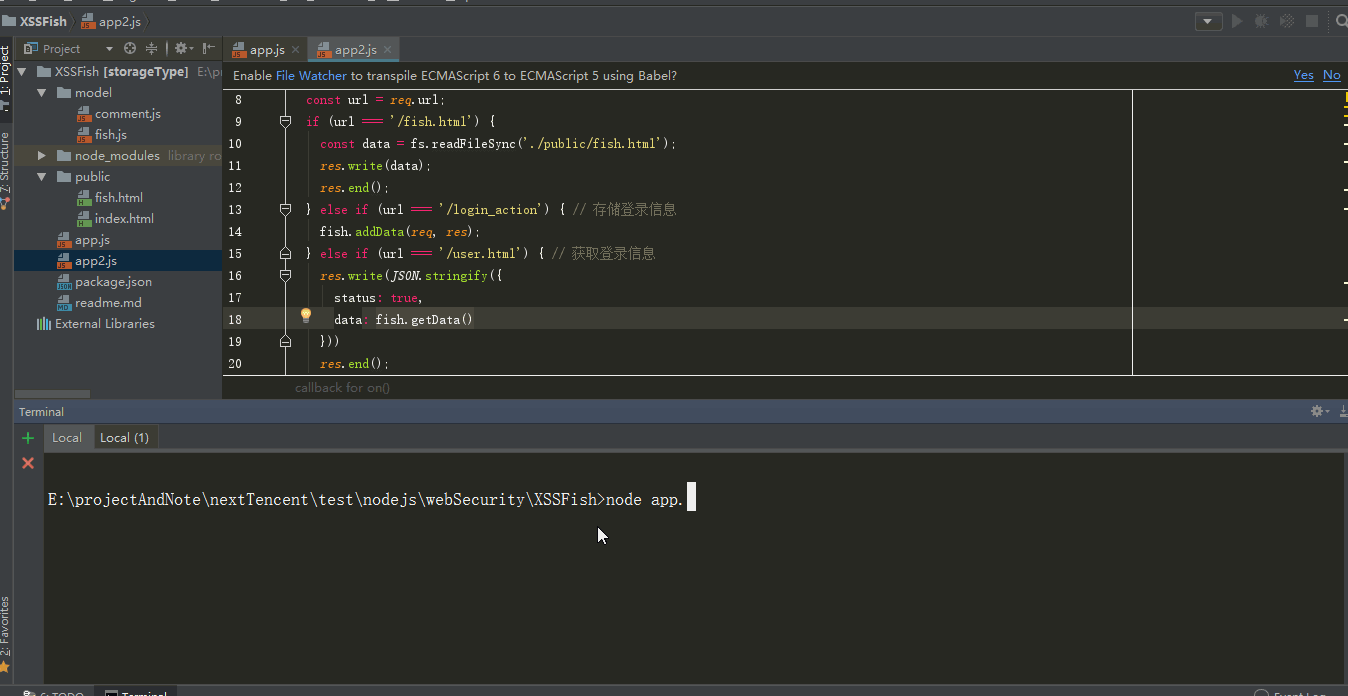Open package.json from the project tree

point(113,282)
